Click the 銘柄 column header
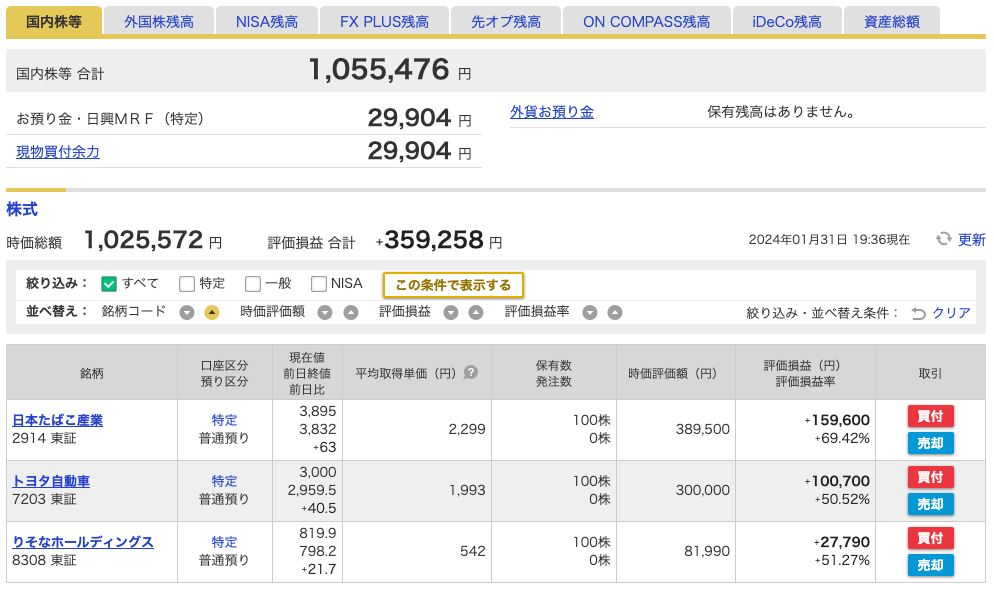The image size is (994, 591). pyautogui.click(x=92, y=373)
